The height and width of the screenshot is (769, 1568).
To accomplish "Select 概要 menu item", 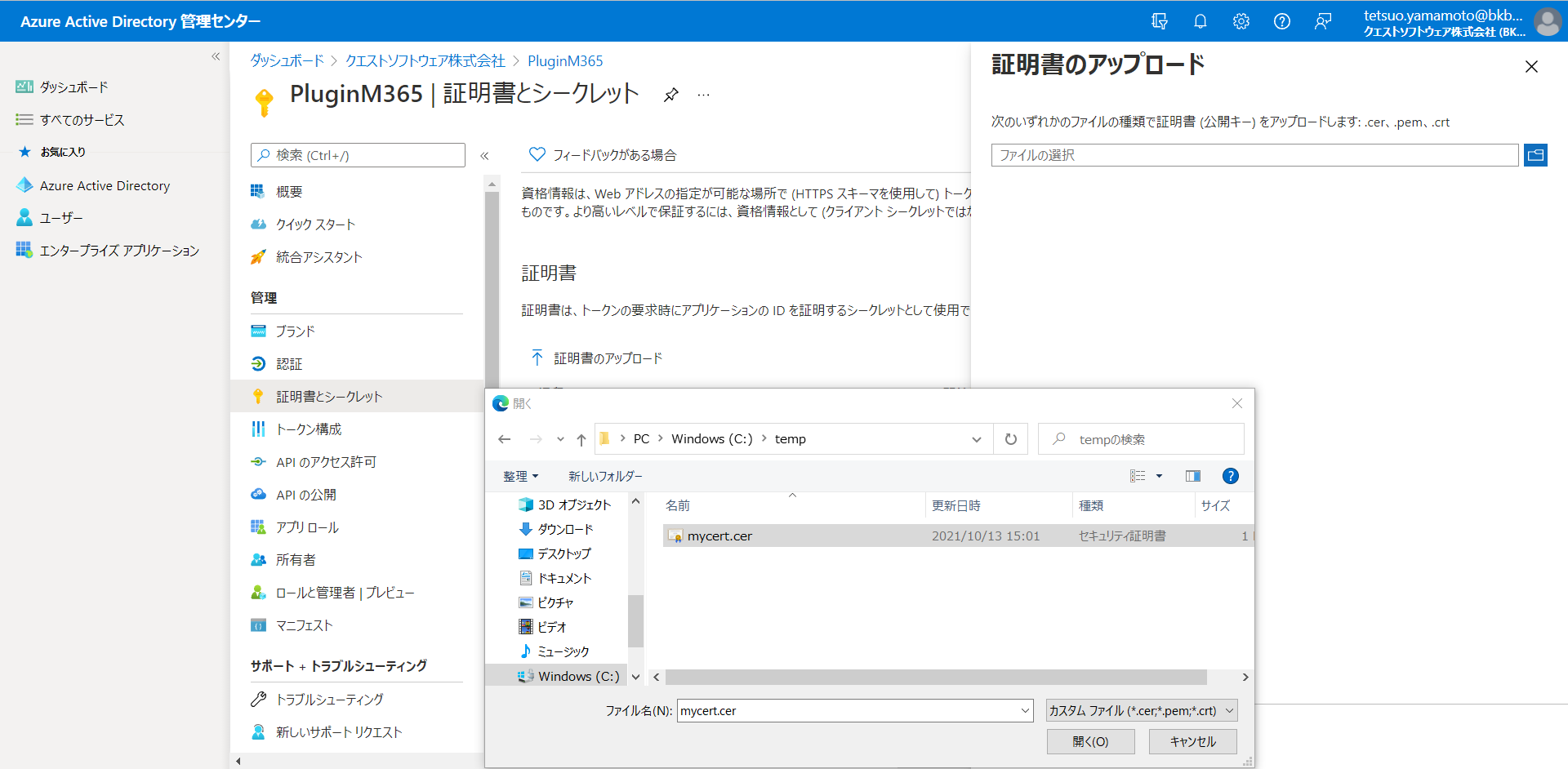I will 289,192.
